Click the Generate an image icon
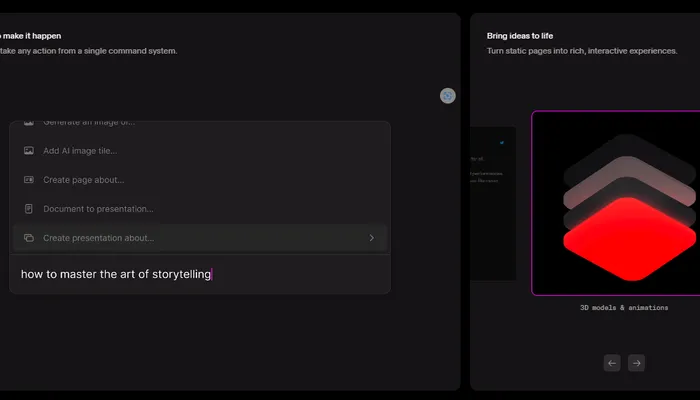700x400 pixels. 29,124
